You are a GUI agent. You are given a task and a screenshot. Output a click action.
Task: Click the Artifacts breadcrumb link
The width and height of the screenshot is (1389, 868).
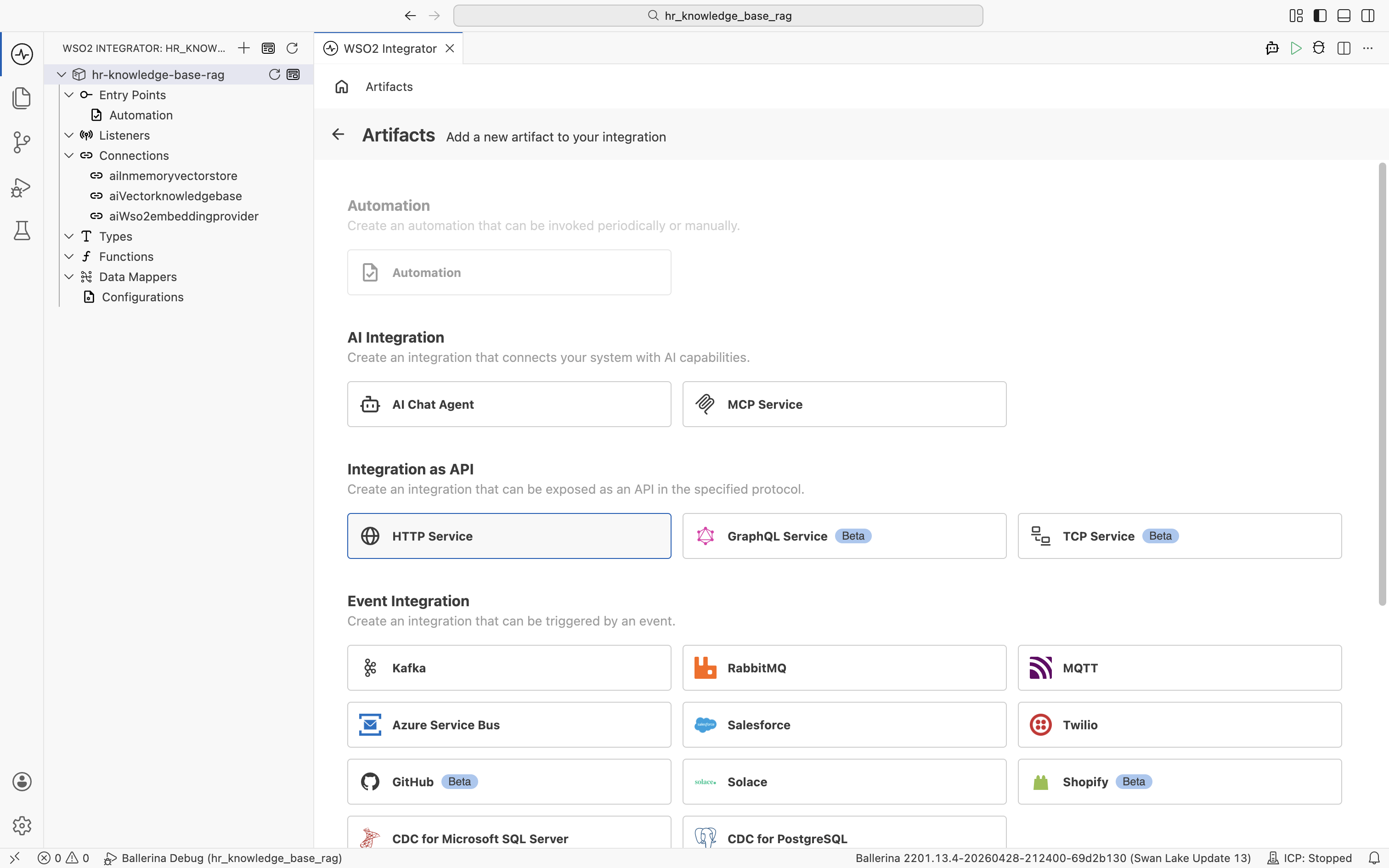[x=389, y=87]
